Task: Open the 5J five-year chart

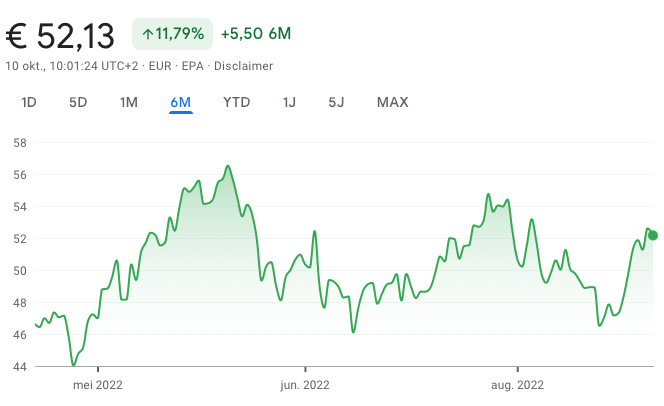Action: pos(336,102)
